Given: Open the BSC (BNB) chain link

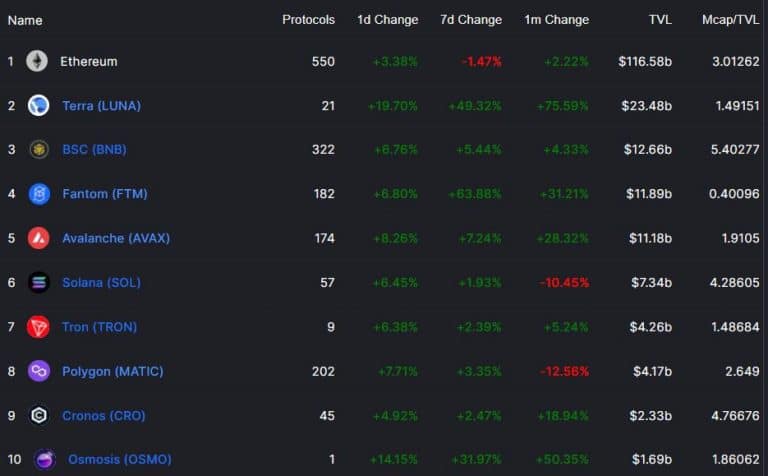Looking at the screenshot, I should point(95,149).
